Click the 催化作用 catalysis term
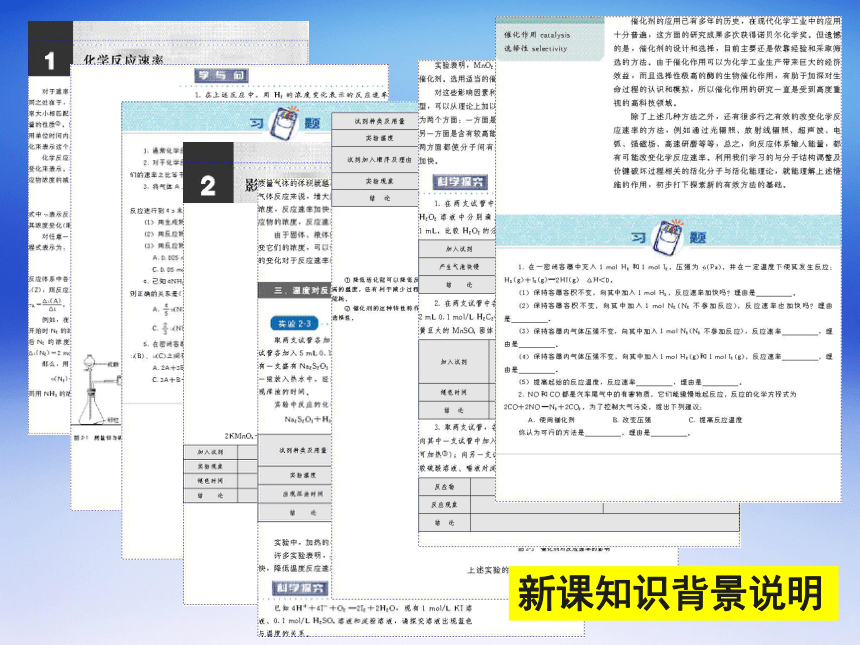Screen dimensions: 860x645 tap(537, 35)
